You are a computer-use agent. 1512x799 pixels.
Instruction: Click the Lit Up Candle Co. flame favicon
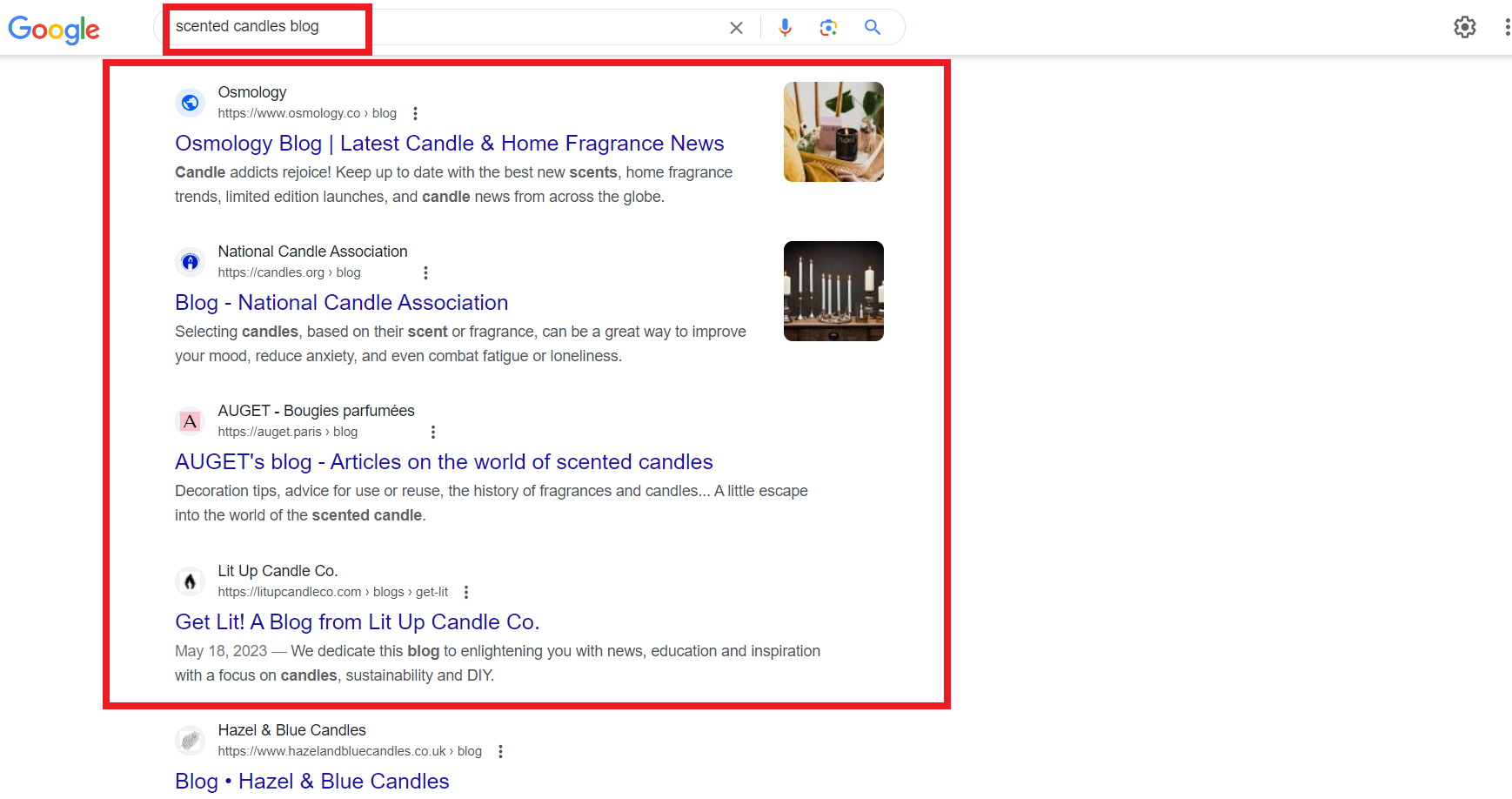point(190,581)
